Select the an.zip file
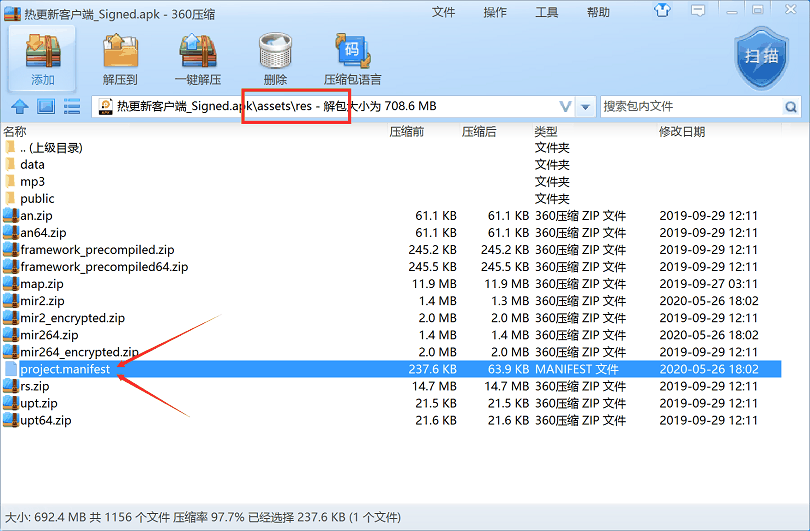 (x=36, y=215)
